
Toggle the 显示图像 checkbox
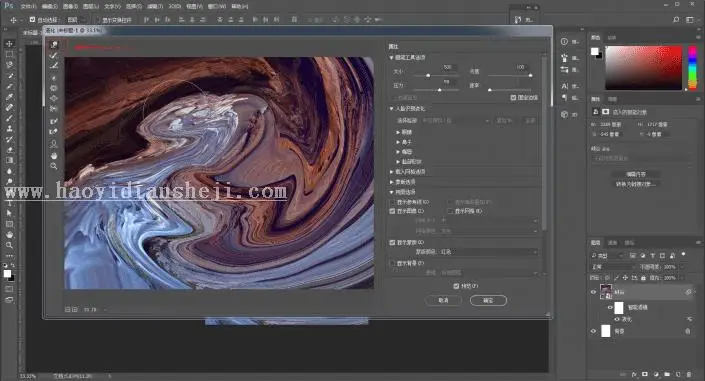point(392,211)
